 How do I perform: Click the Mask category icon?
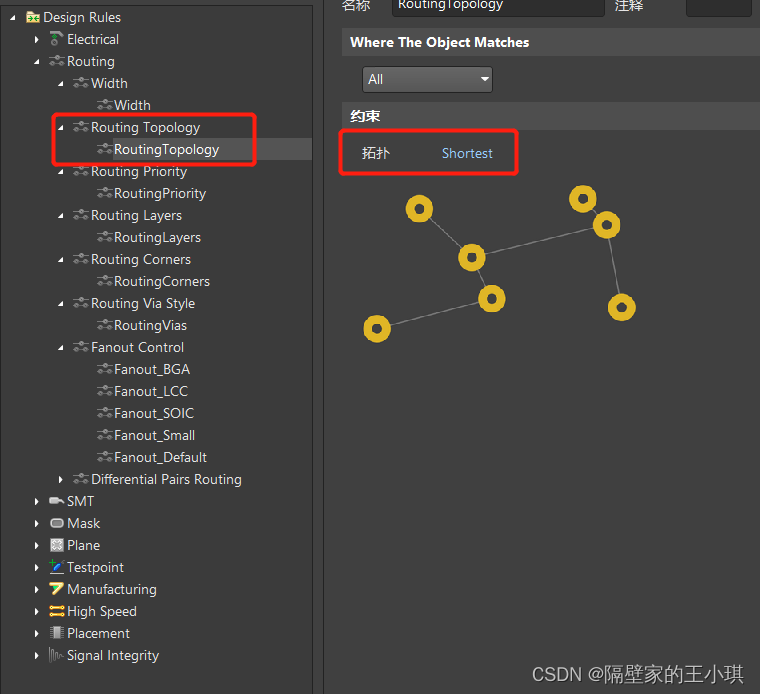tap(57, 523)
